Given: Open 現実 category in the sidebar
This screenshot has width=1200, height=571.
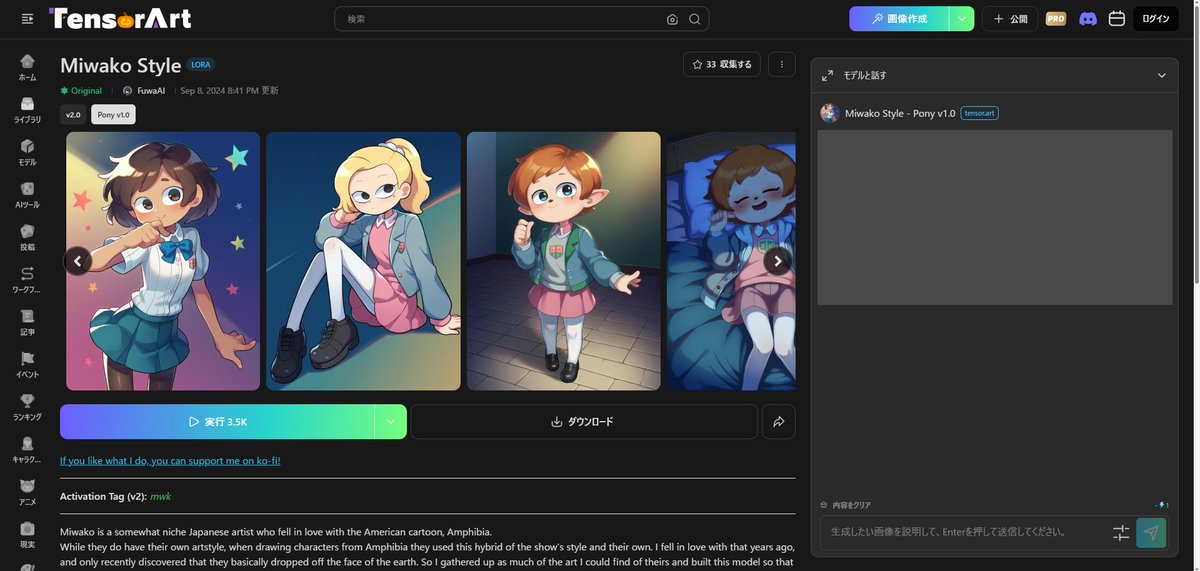Looking at the screenshot, I should click(27, 535).
